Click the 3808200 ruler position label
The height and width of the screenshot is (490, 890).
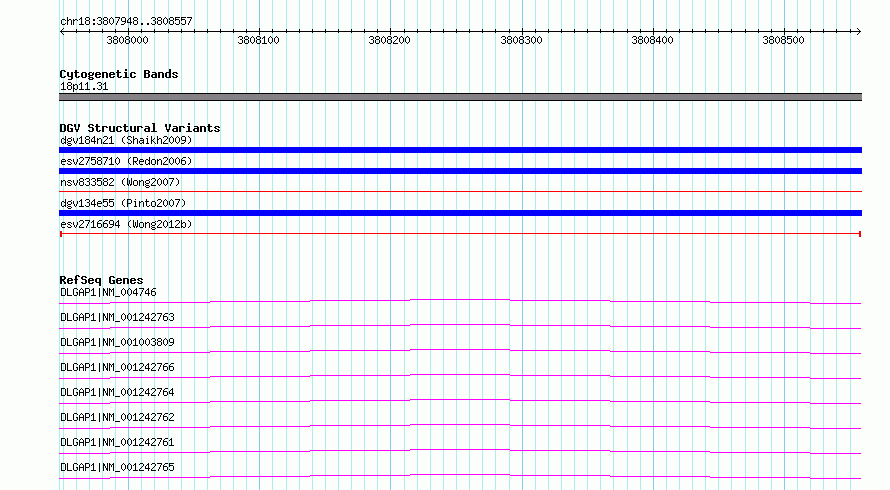pos(389,40)
